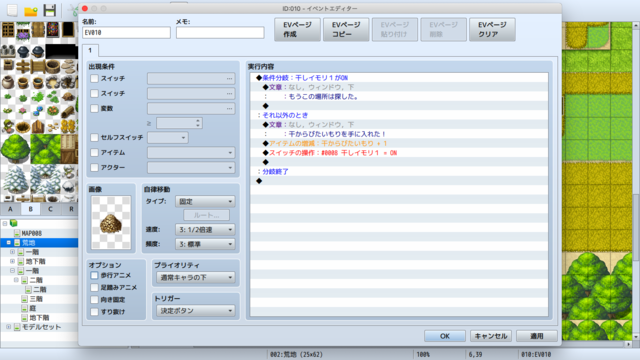Switch to tileset tab A
The image size is (640, 360).
point(10,209)
